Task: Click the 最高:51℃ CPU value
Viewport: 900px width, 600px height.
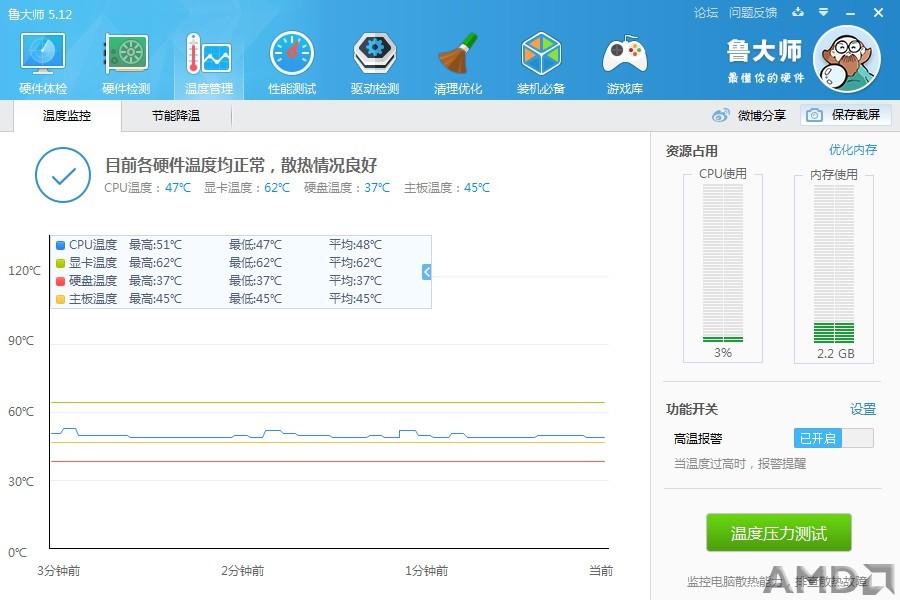Action: pos(155,245)
